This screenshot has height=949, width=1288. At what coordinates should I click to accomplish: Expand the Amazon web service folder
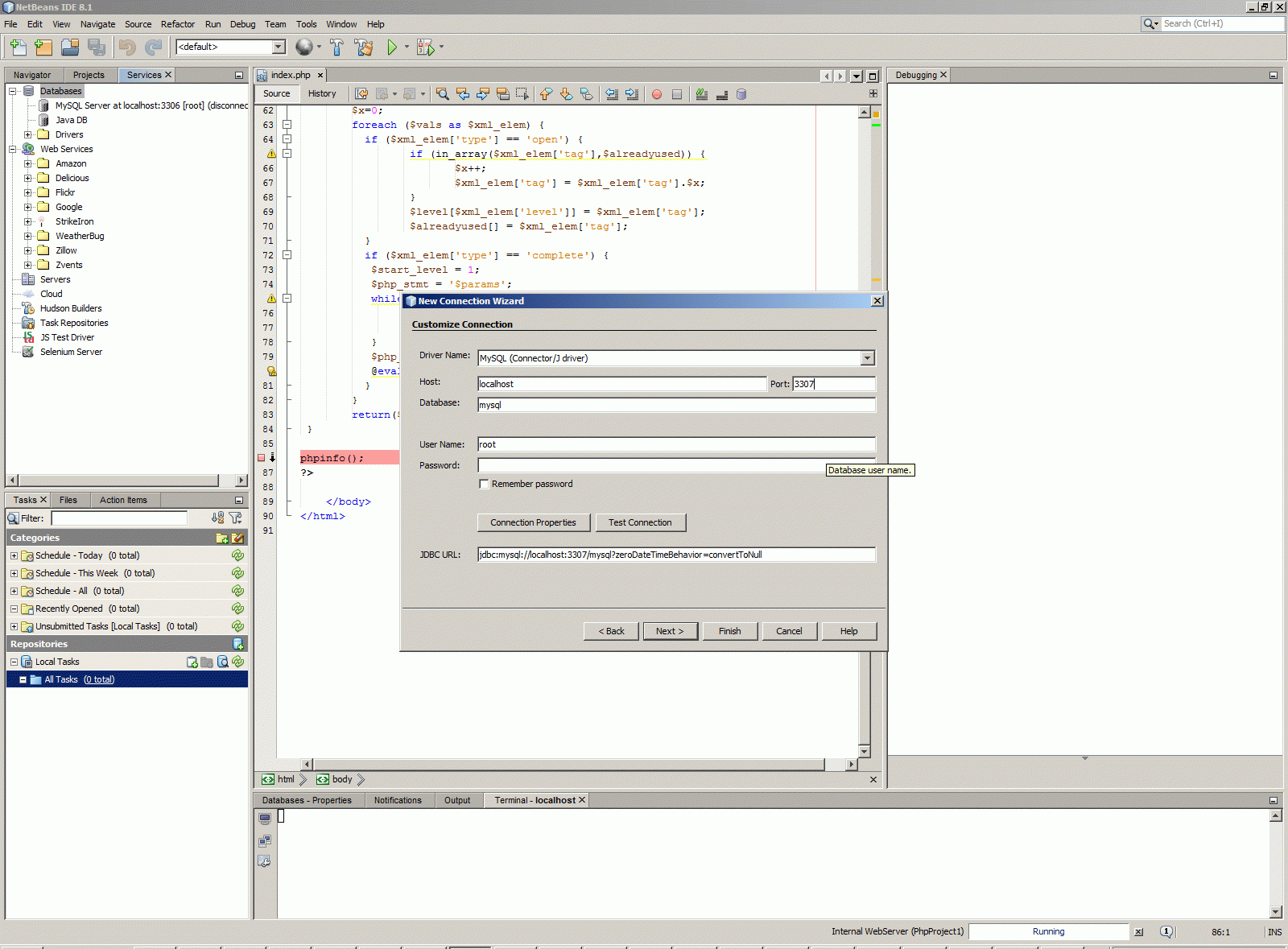[28, 163]
